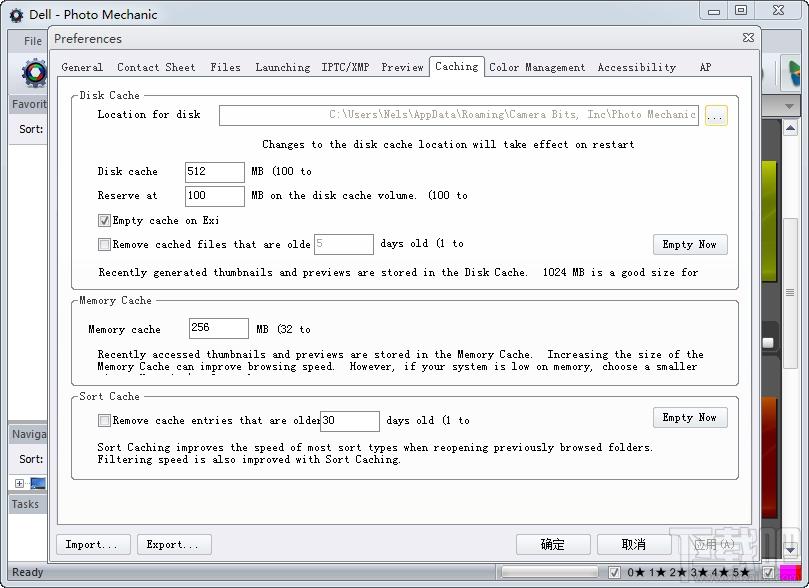Click the Photo Mechanic title bar app icon
This screenshot has height=588, width=809.
point(17,15)
